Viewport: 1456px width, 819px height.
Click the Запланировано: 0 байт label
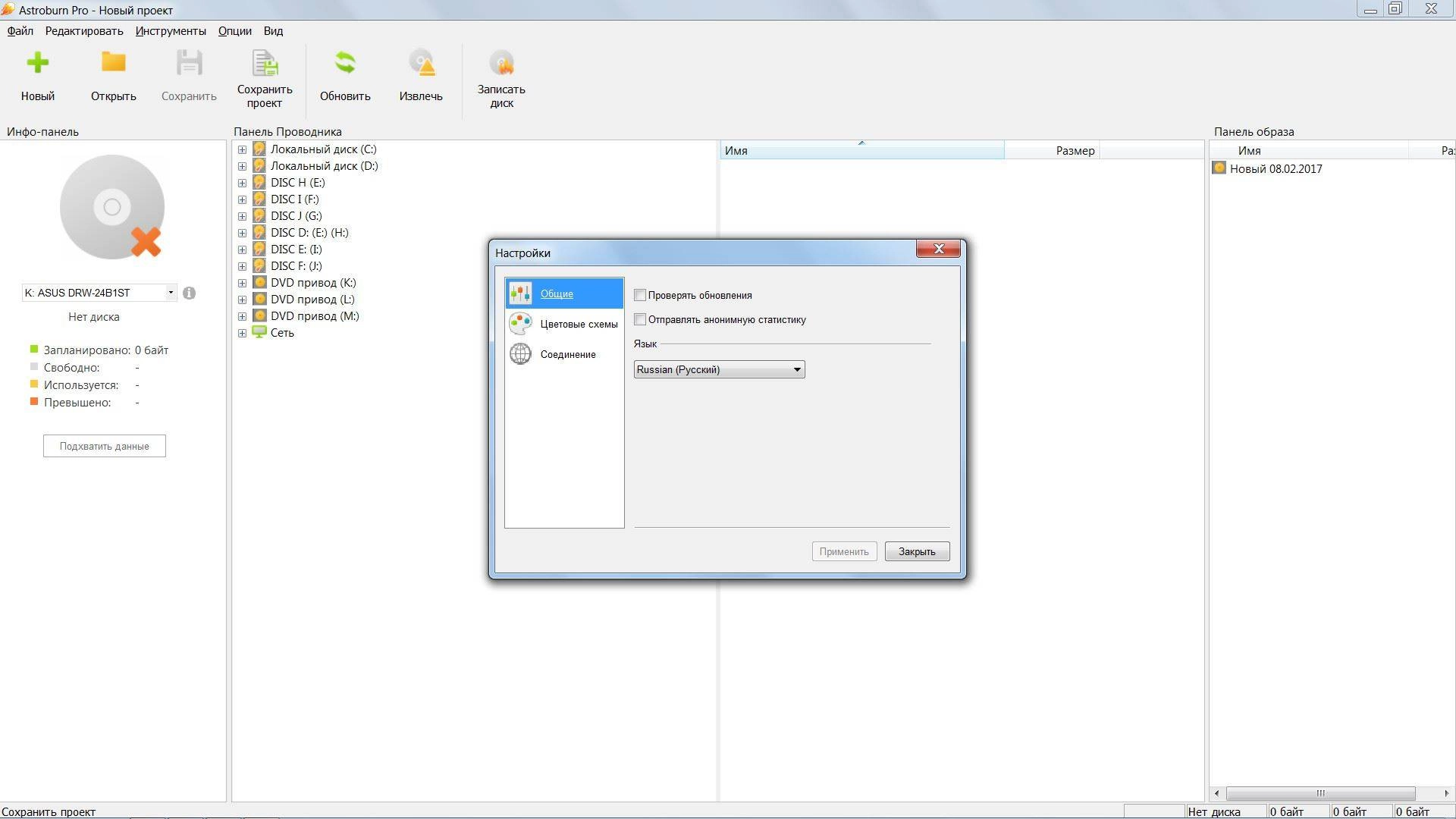point(106,350)
